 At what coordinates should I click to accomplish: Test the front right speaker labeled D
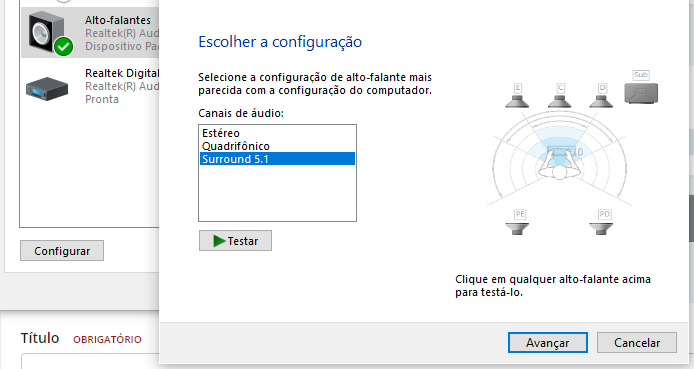(601, 96)
